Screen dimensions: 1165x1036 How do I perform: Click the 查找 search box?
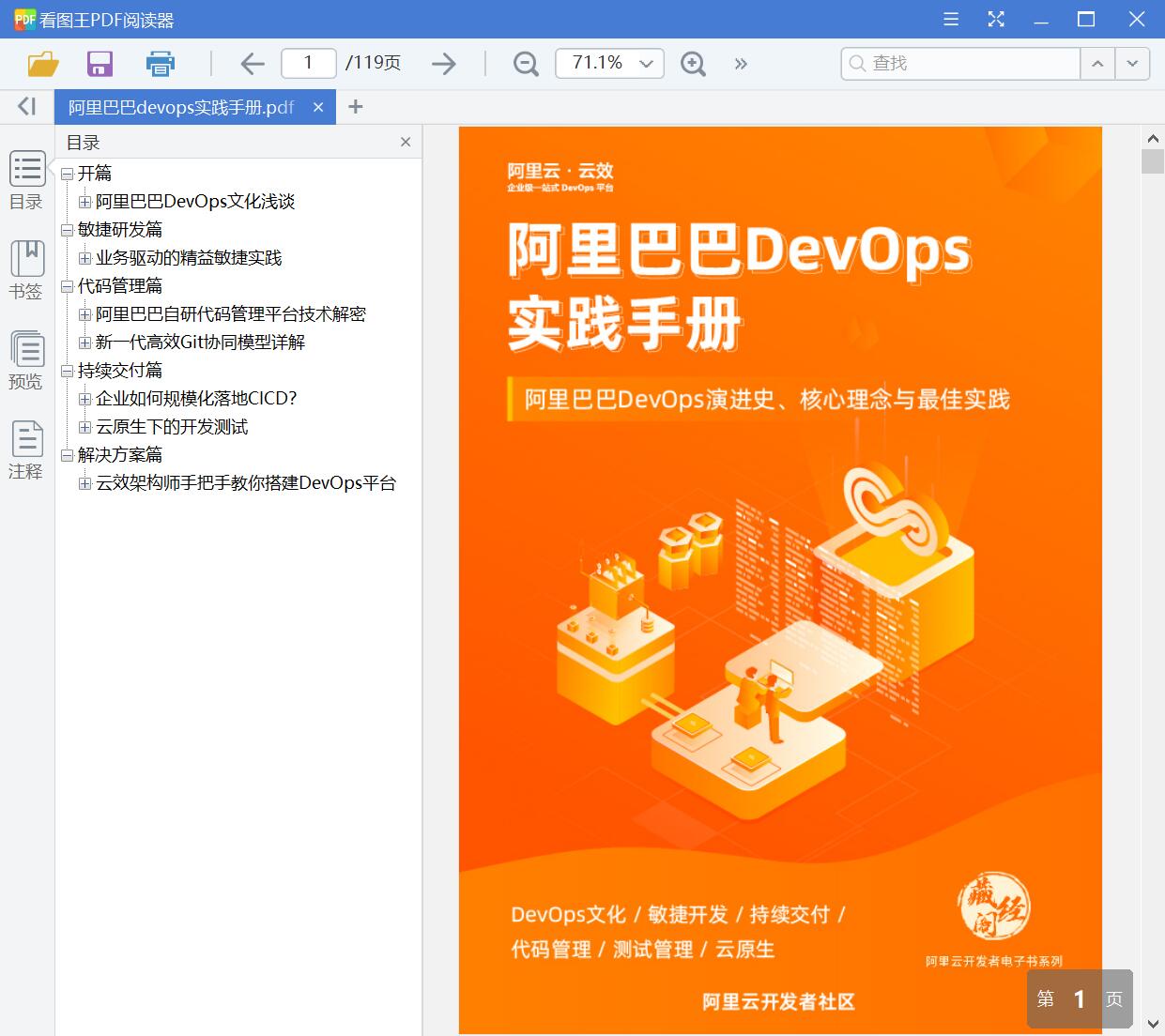point(960,63)
